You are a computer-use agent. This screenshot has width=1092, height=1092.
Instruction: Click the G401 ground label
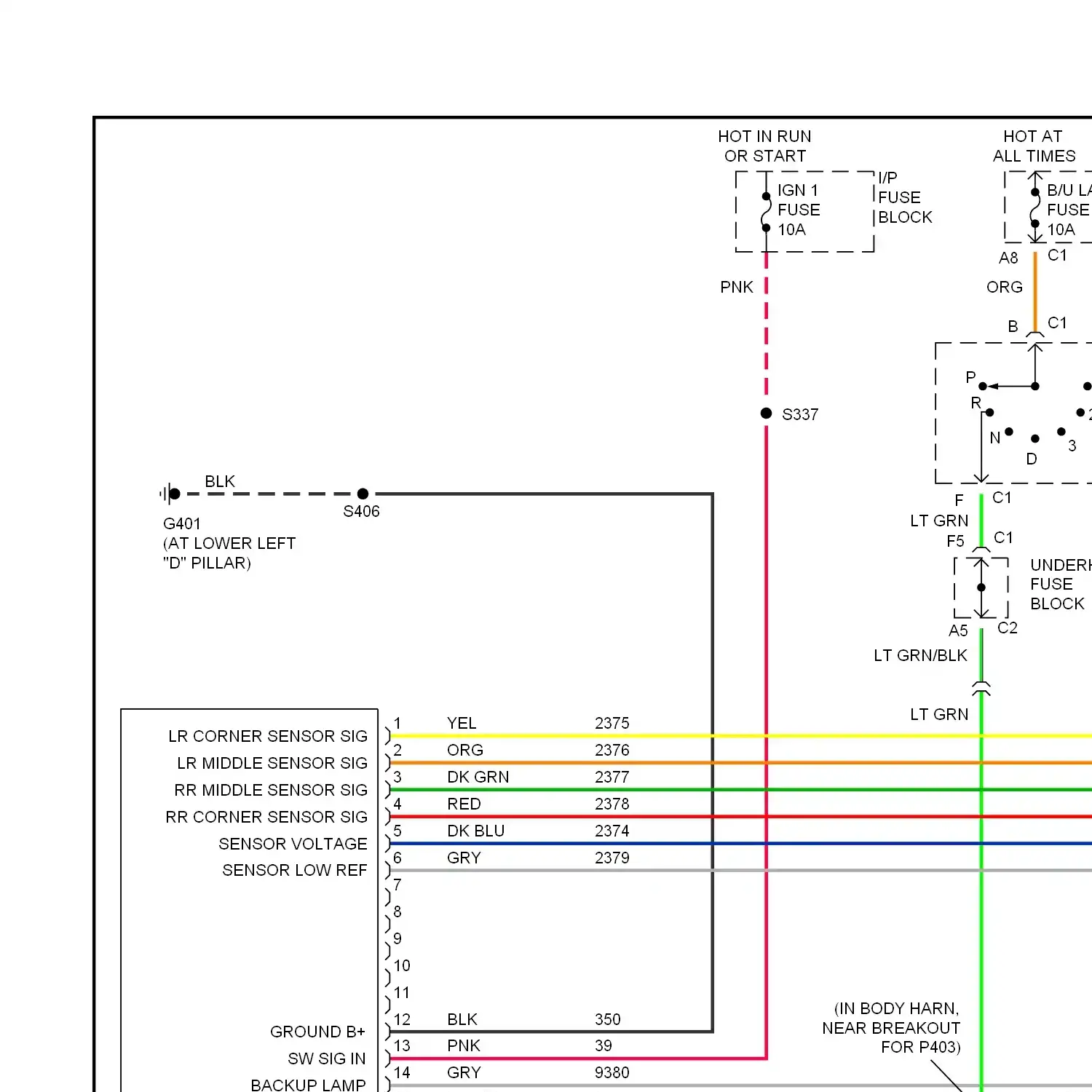tap(182, 523)
